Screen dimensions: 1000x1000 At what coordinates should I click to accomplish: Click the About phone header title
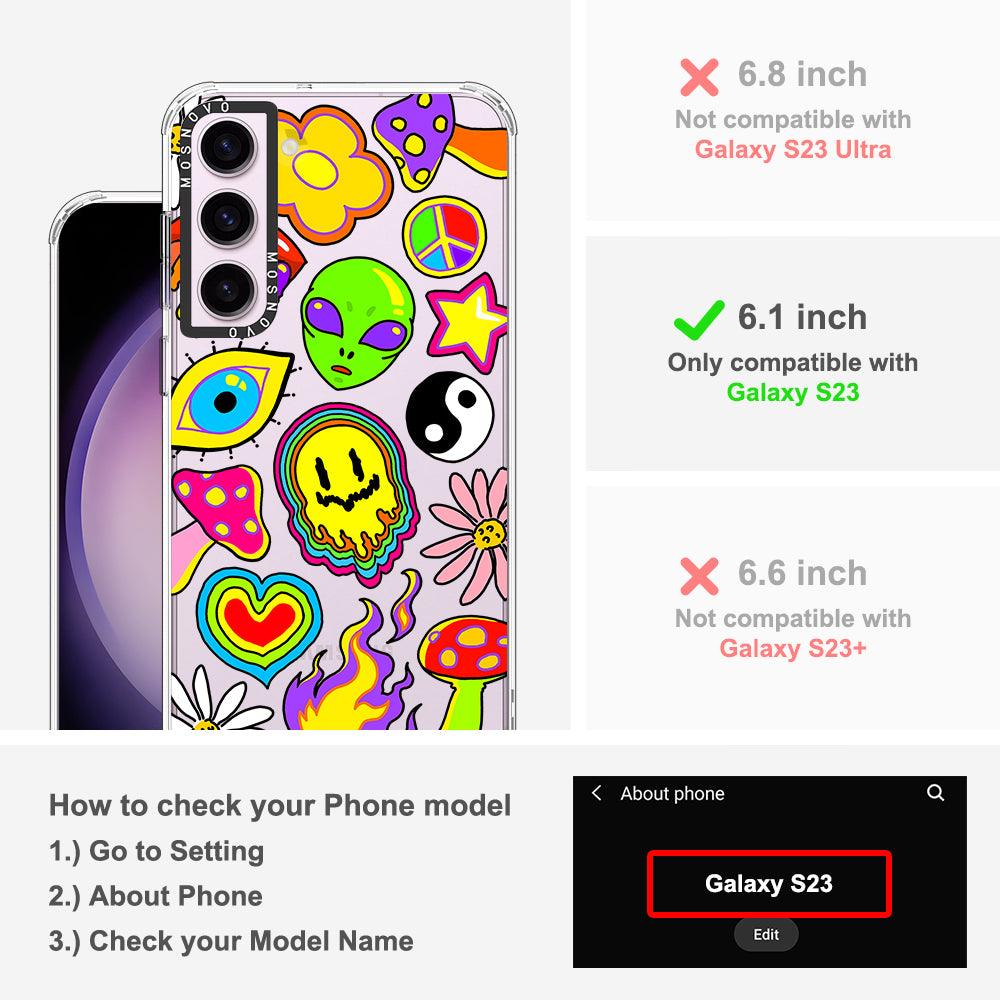click(x=672, y=793)
